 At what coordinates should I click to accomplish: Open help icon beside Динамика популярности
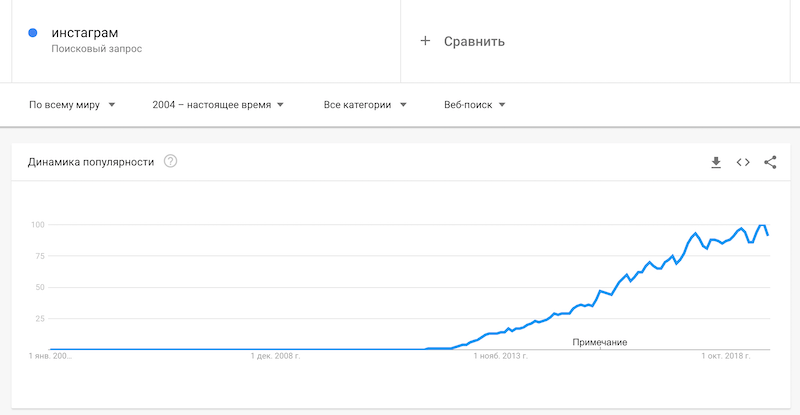170,162
